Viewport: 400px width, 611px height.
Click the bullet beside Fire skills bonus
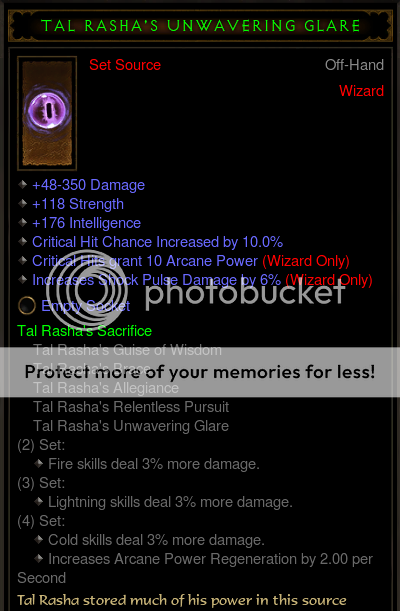coord(39,464)
